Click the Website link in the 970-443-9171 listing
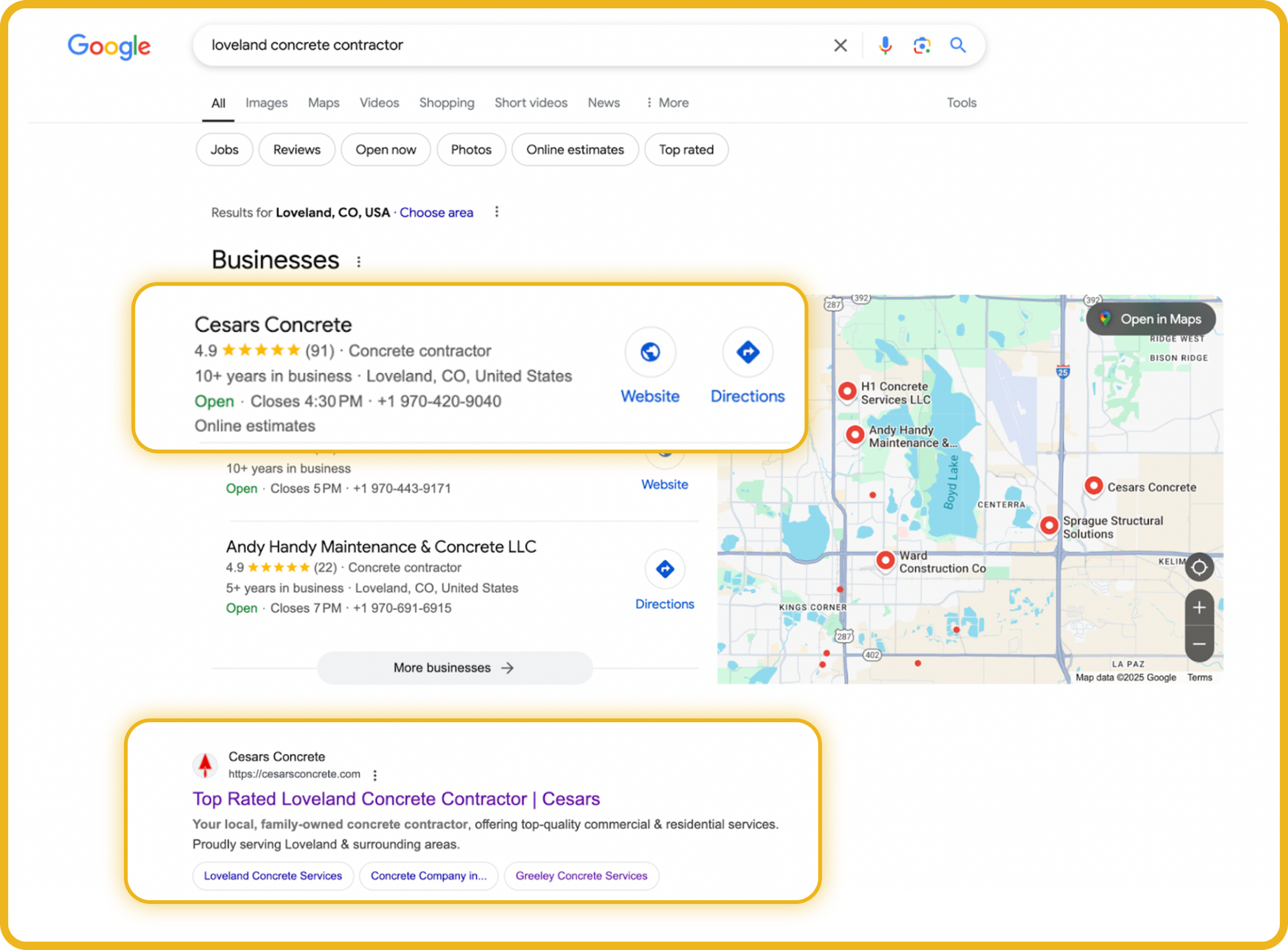 tap(665, 484)
